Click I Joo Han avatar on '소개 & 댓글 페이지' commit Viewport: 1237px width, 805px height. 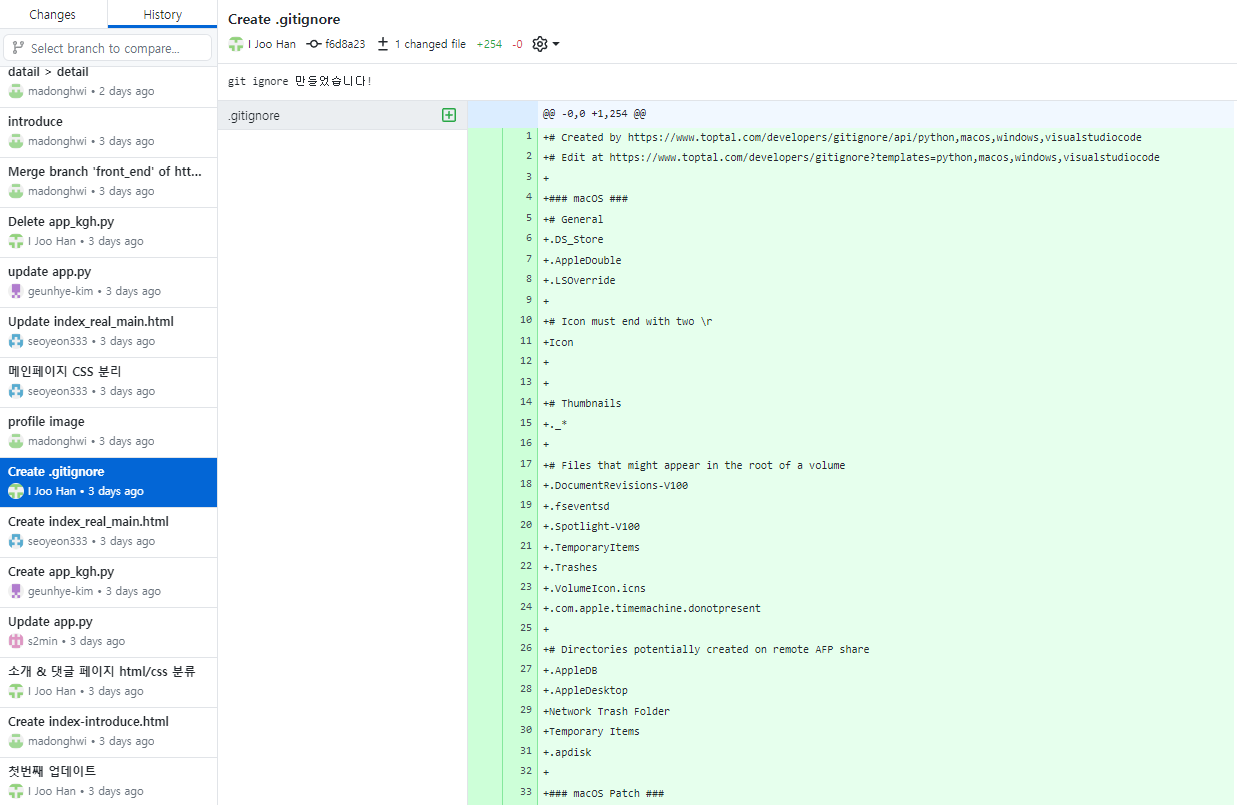point(15,691)
